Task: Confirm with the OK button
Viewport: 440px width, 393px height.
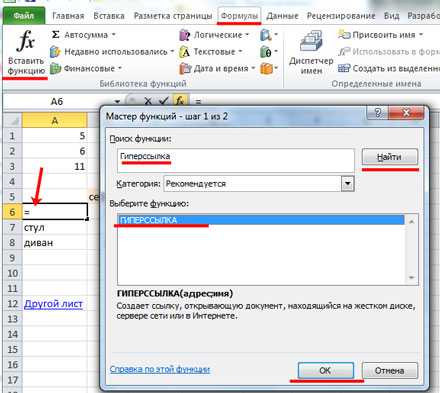Action: coord(325,370)
